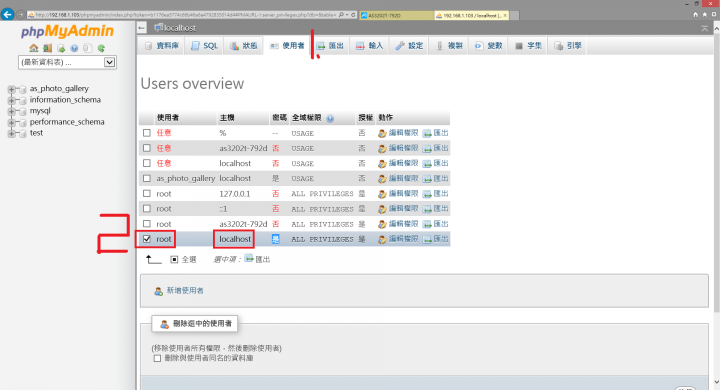Screen dimensions: 720x390
Task: Click edit privileges icon in root 127.0.0.1 row
Action: [382, 194]
